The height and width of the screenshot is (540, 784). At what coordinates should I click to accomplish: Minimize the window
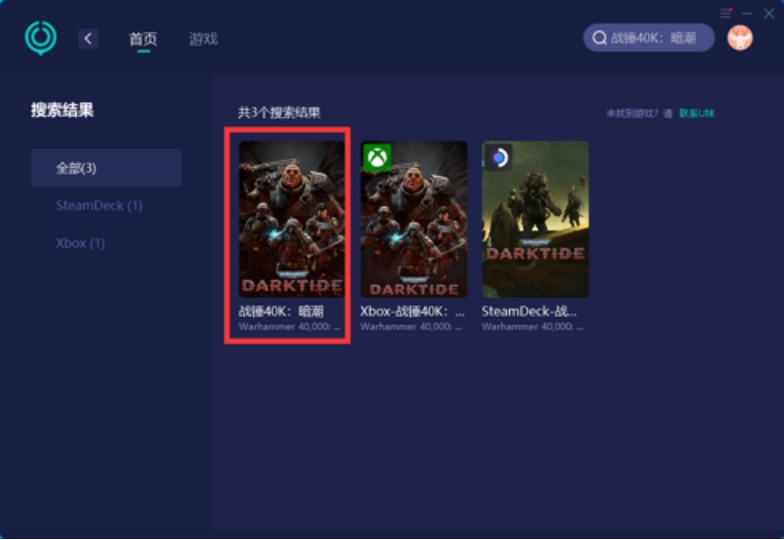coord(747,14)
